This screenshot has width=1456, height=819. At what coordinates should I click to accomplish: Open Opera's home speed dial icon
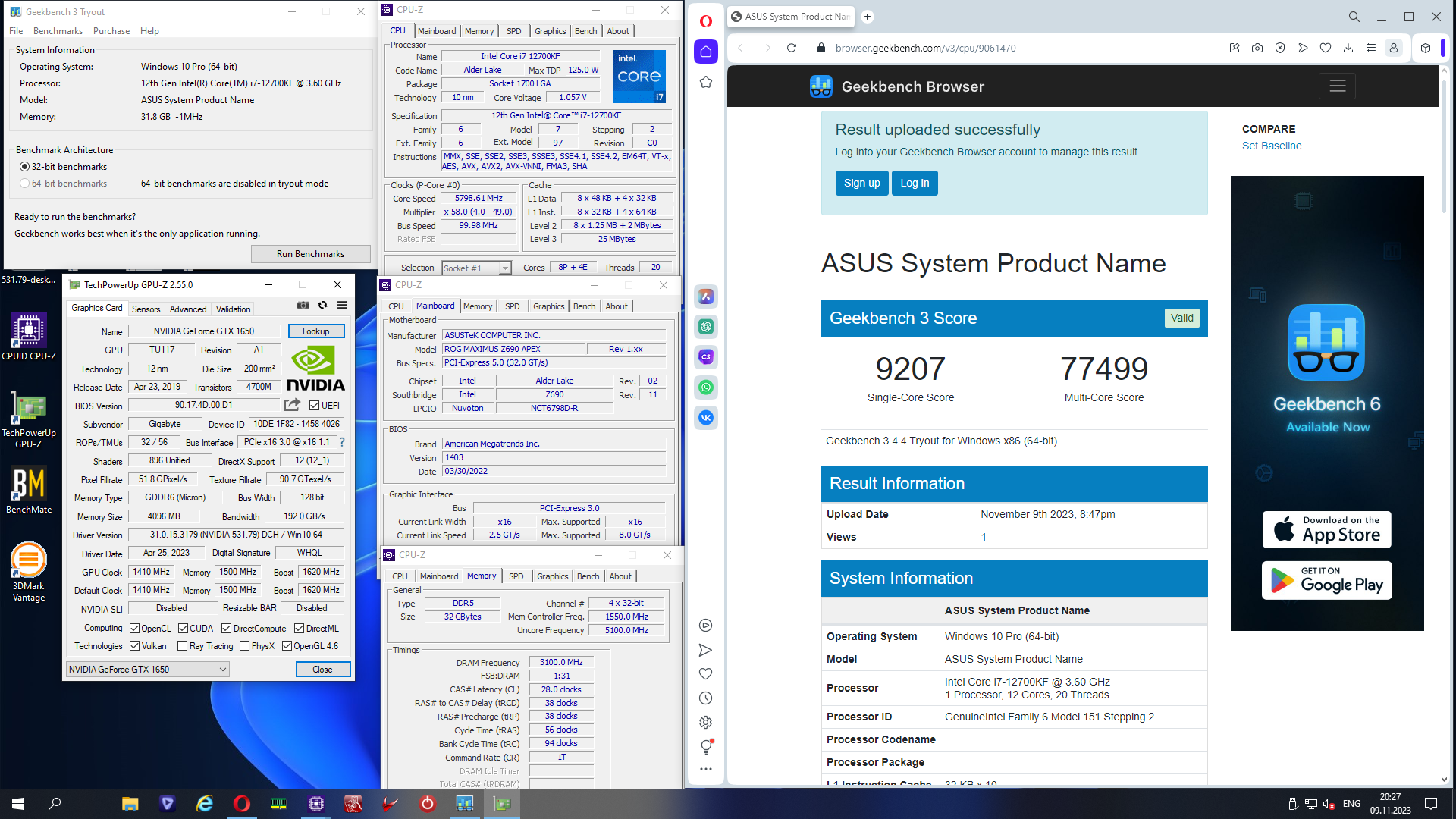click(x=706, y=52)
